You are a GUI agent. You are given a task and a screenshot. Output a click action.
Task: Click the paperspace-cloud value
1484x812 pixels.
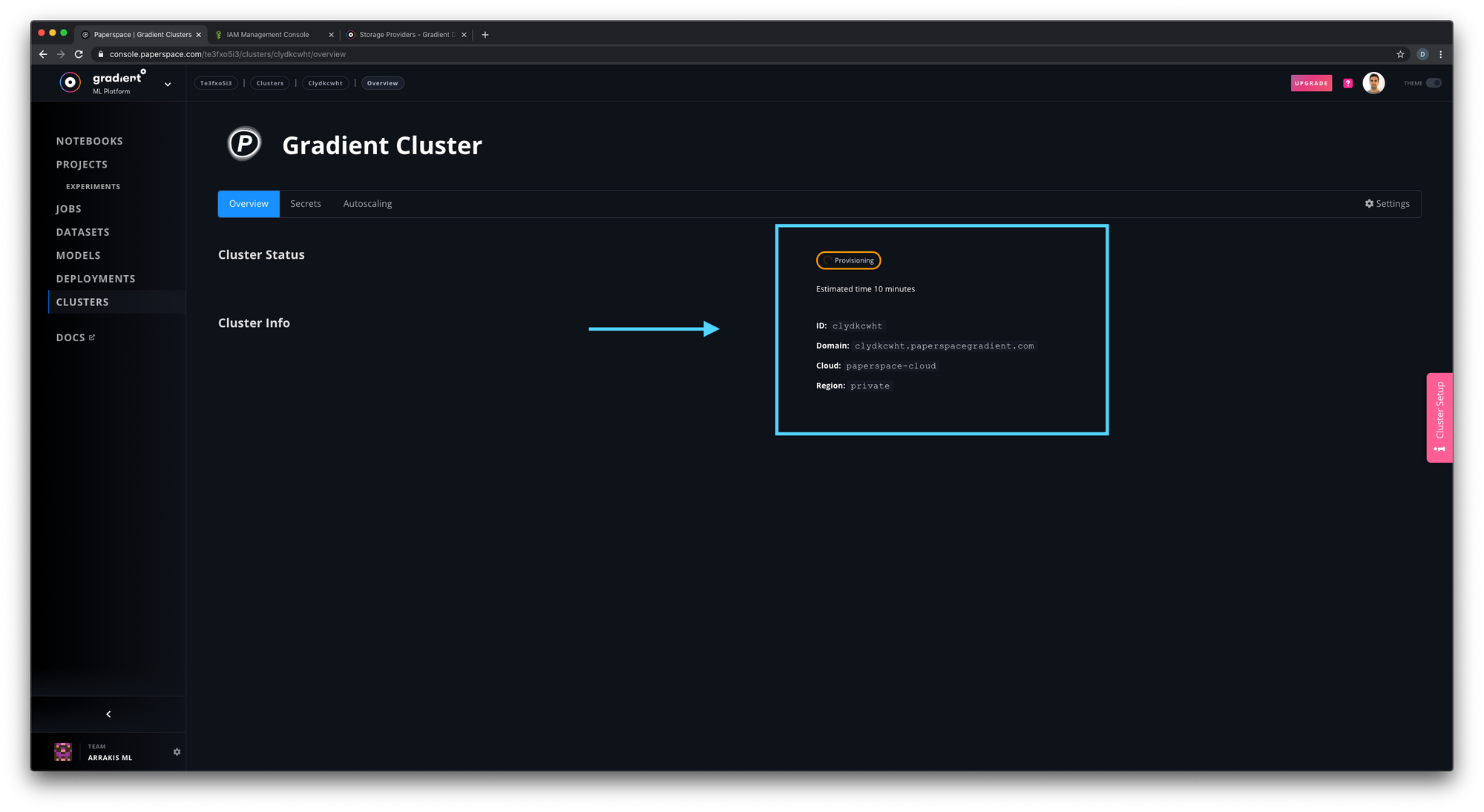coord(891,366)
